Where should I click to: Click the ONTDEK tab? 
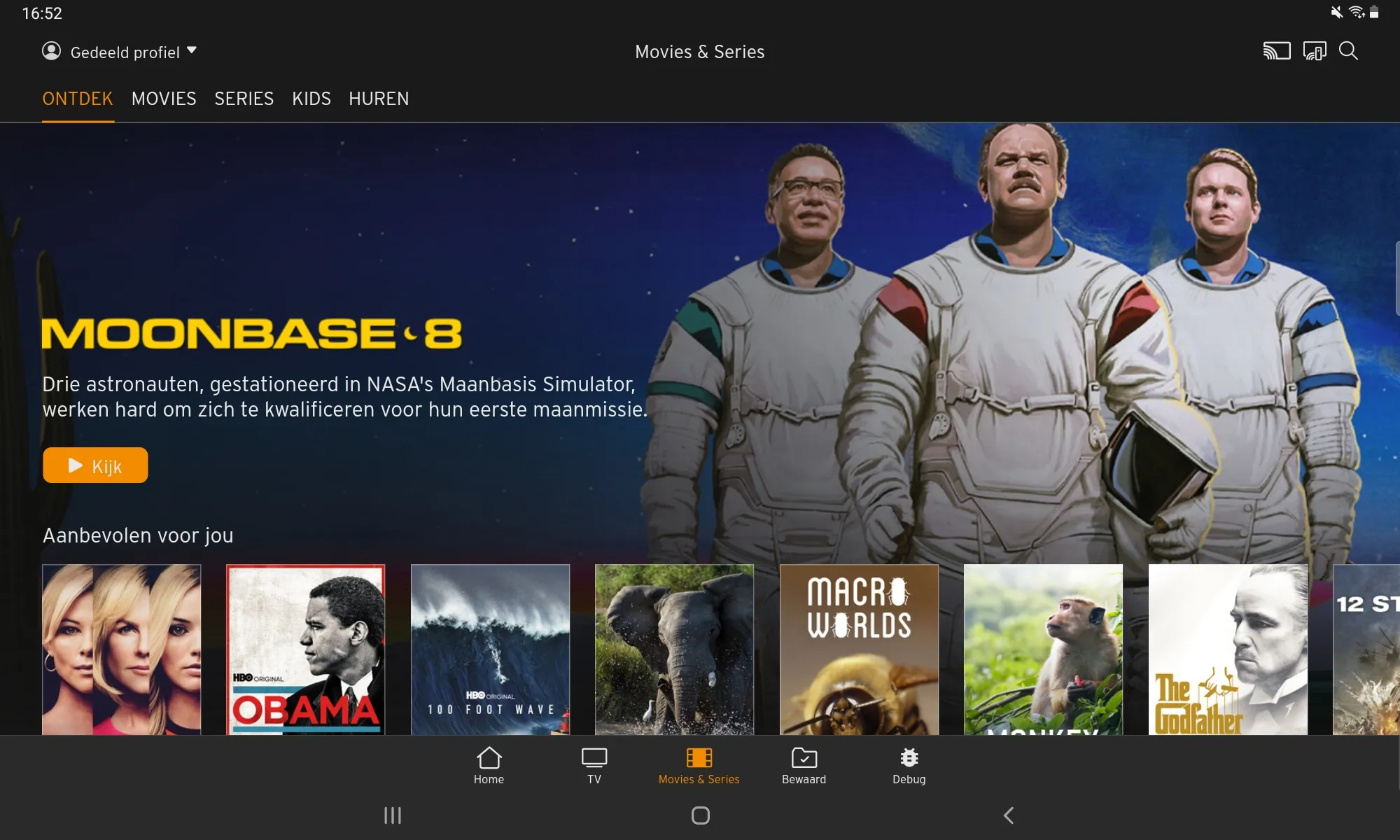[78, 98]
